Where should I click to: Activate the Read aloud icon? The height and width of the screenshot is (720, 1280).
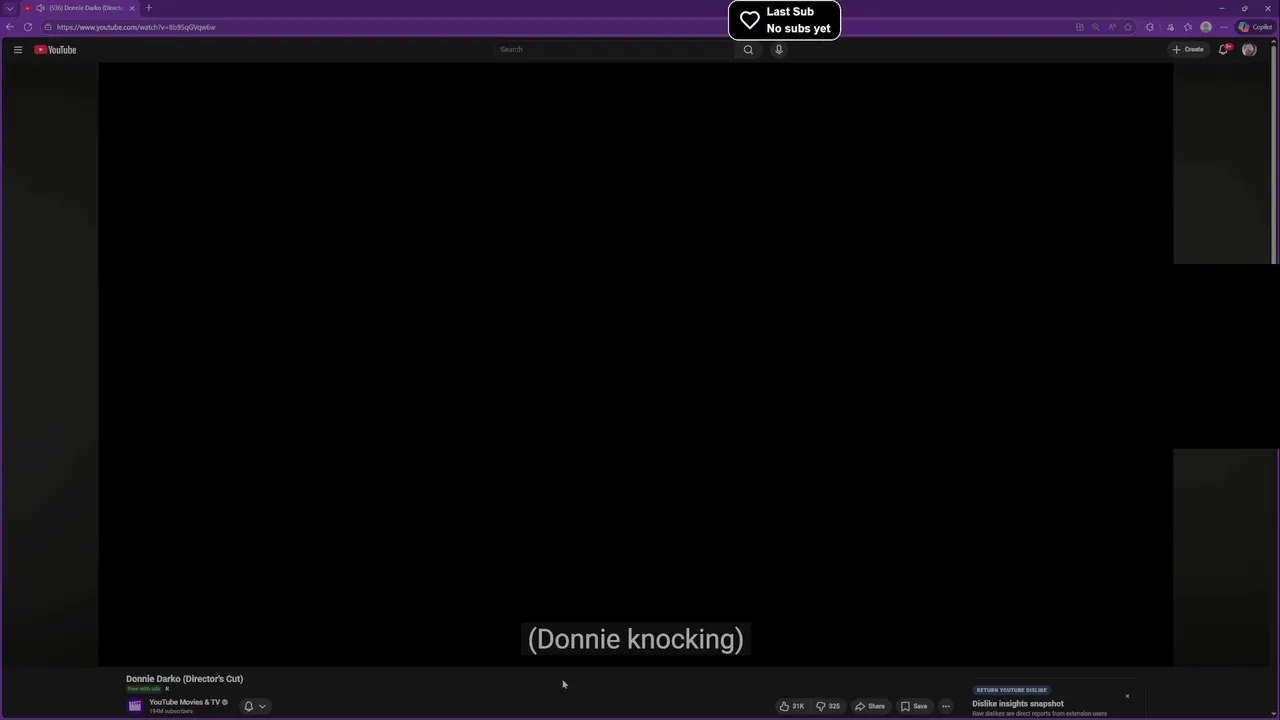pos(1112,27)
